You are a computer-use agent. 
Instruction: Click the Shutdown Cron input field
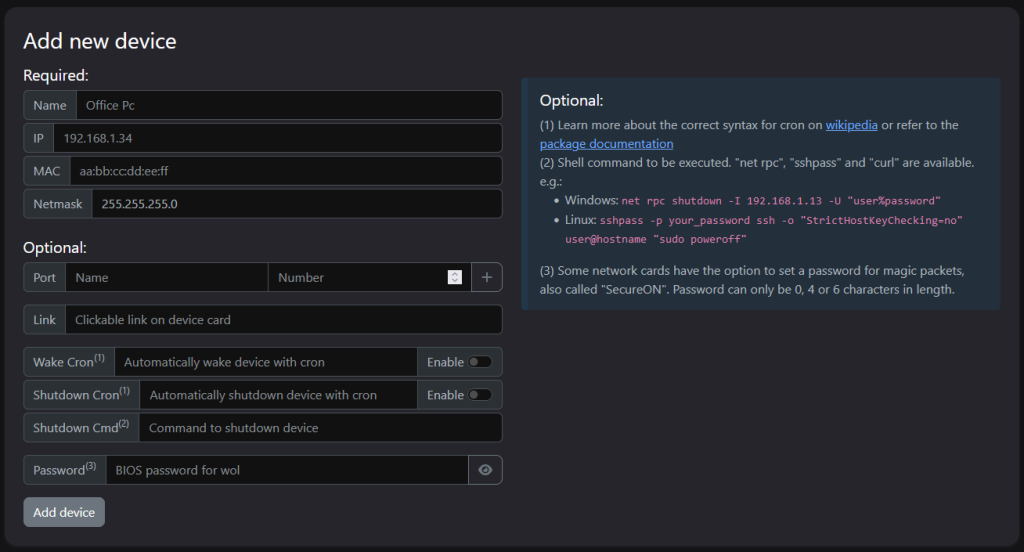(x=278, y=395)
